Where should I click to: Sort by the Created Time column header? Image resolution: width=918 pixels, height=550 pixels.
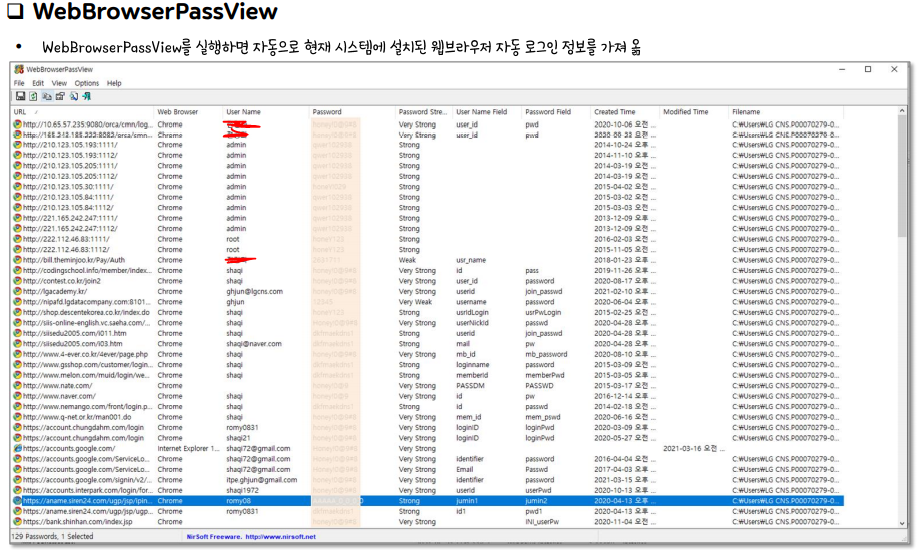click(x=625, y=112)
